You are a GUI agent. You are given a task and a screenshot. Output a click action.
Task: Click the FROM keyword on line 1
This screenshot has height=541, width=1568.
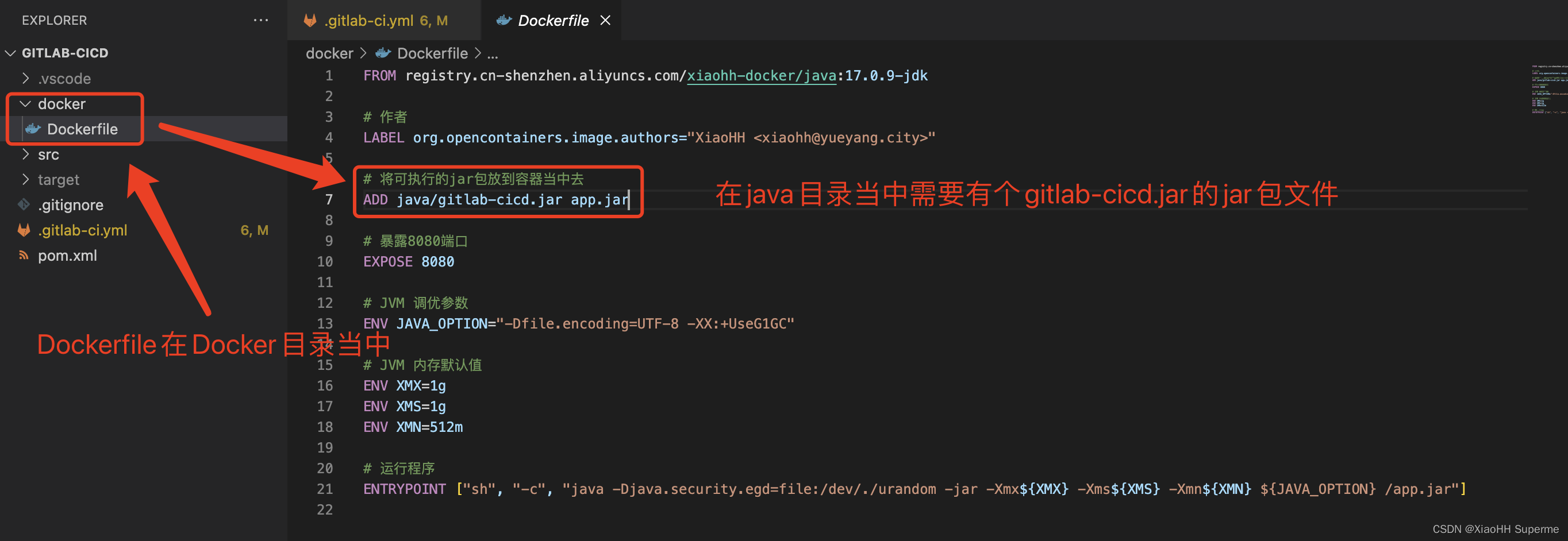[x=379, y=75]
